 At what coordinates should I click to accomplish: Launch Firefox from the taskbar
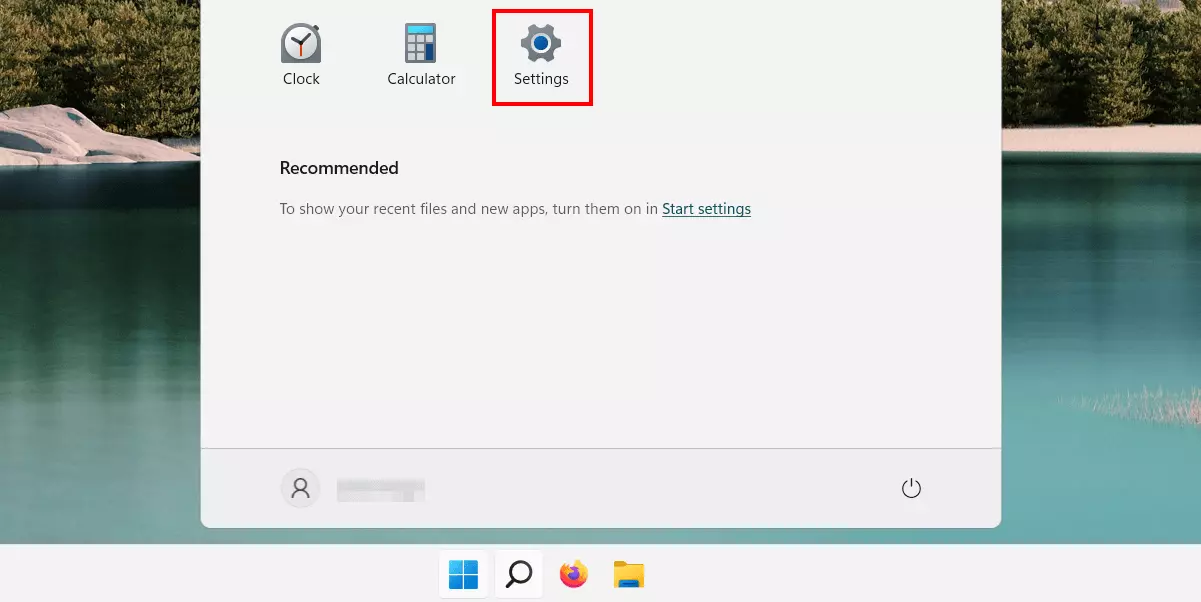click(574, 574)
